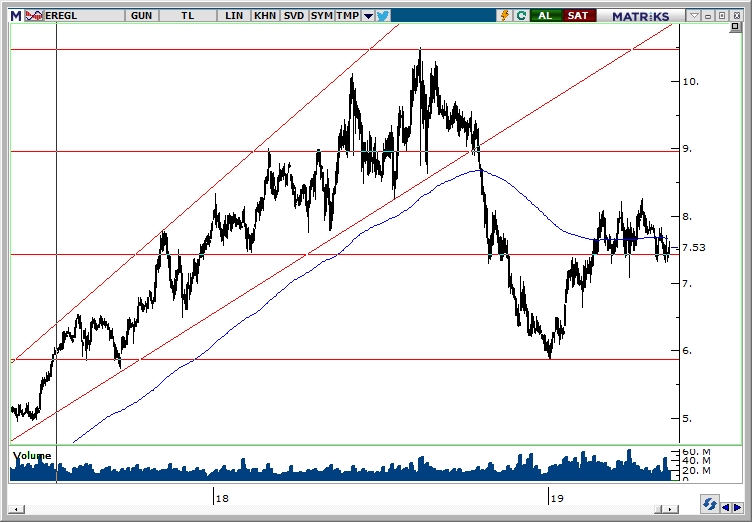Open the TMP templates menu
Image resolution: width=752 pixels, height=522 pixels.
(348, 16)
